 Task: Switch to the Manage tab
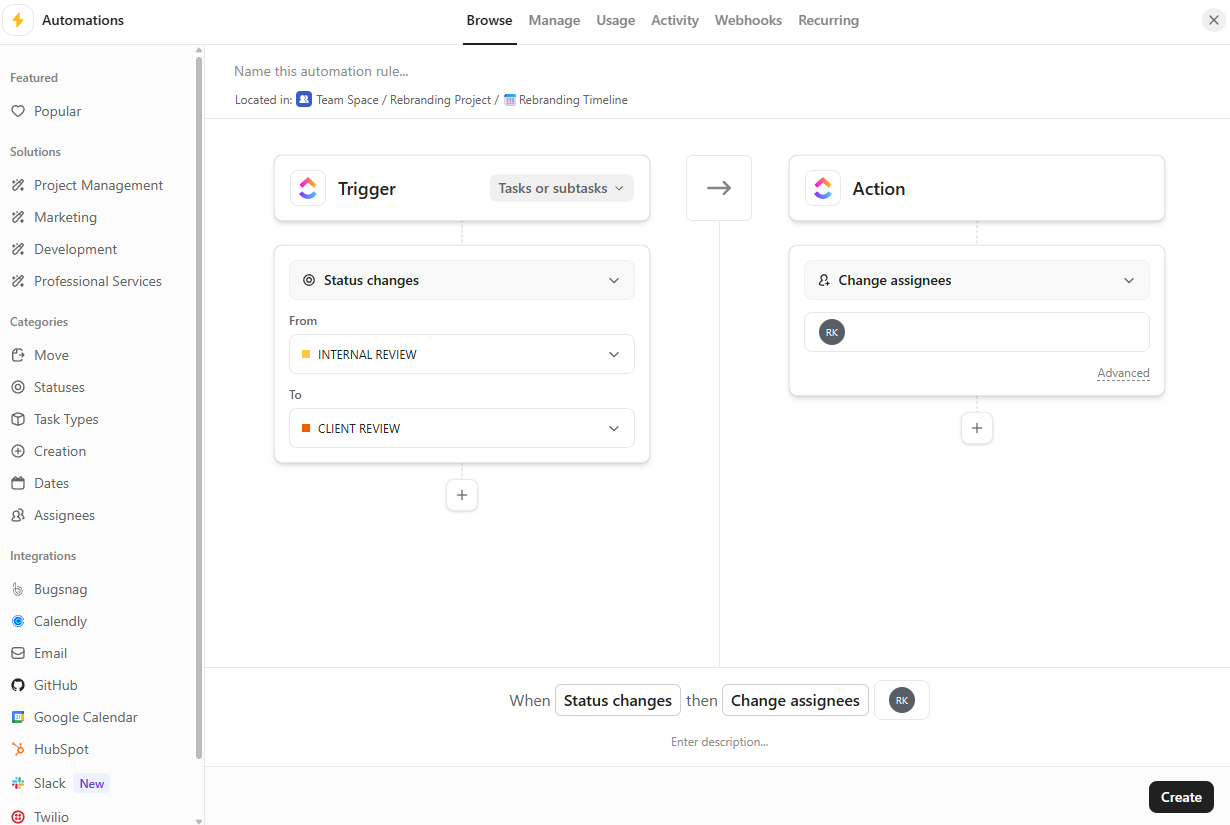click(x=554, y=20)
